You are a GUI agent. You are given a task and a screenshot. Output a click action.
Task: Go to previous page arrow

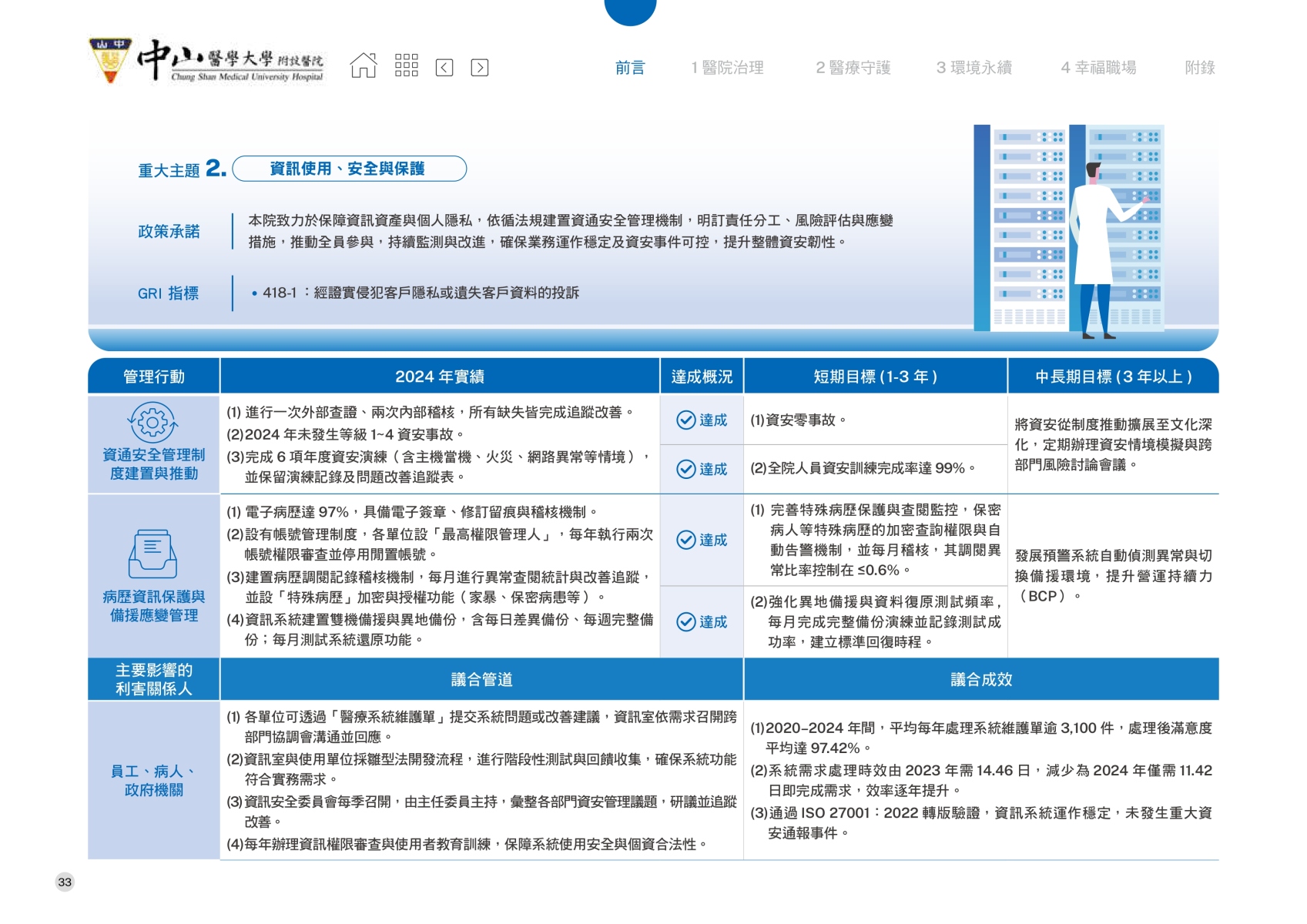tap(444, 68)
